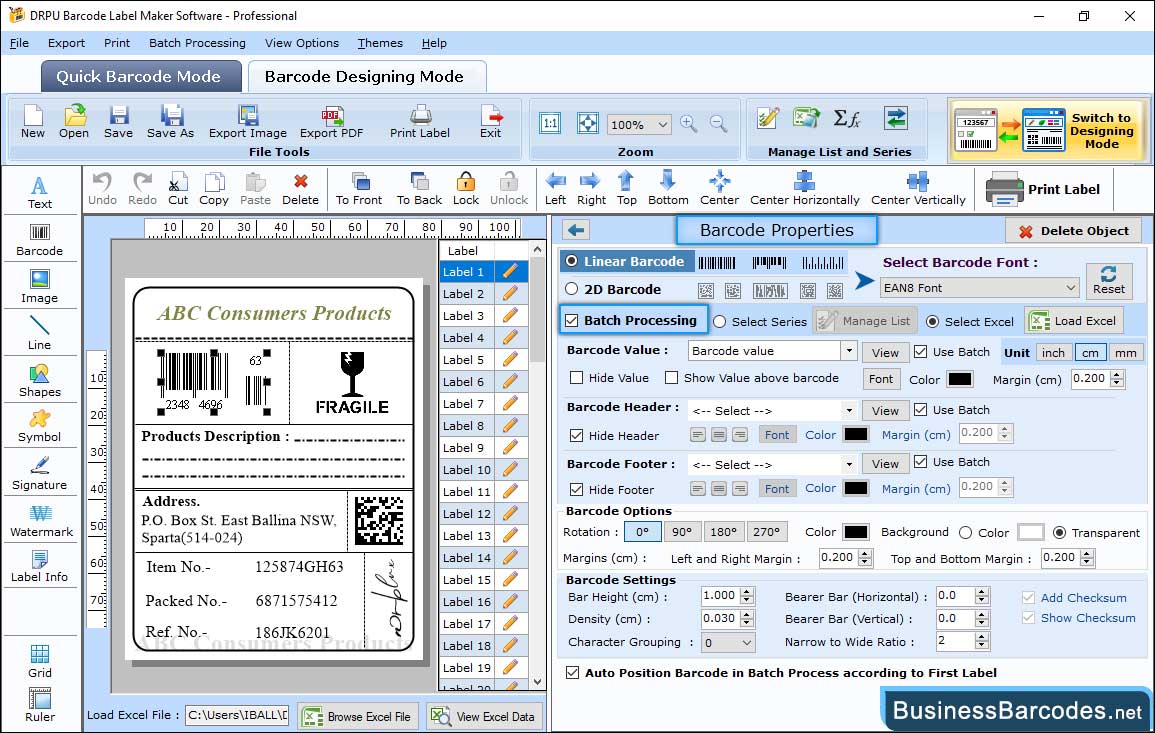Screen dimensions: 1155x733
Task: Open the Shapes tool
Action: point(40,380)
